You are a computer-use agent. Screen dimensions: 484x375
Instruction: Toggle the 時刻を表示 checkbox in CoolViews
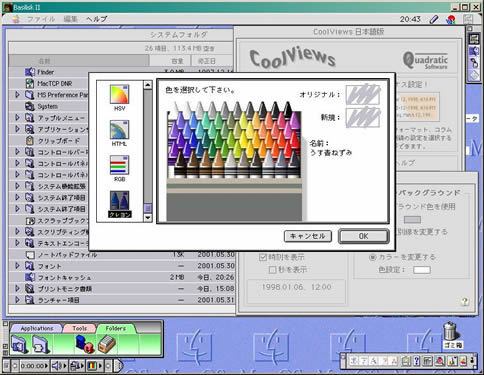[x=263, y=257]
